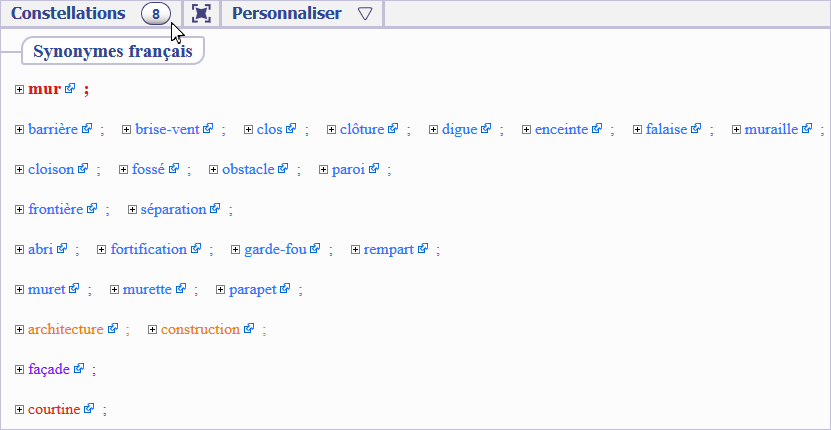831x430 pixels.
Task: Open external link icon beside courtine
Action: point(89,408)
